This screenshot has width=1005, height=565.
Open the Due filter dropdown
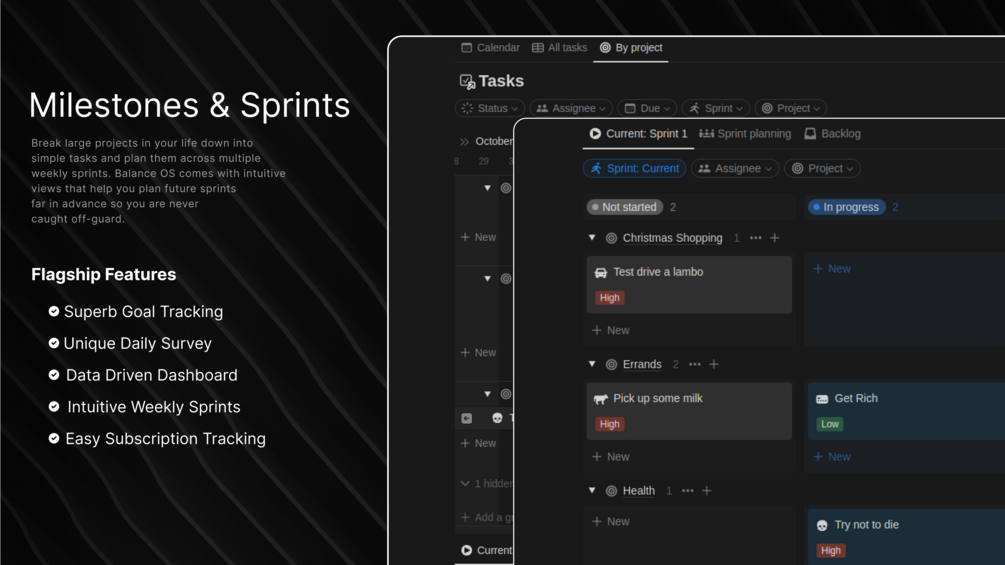647,108
